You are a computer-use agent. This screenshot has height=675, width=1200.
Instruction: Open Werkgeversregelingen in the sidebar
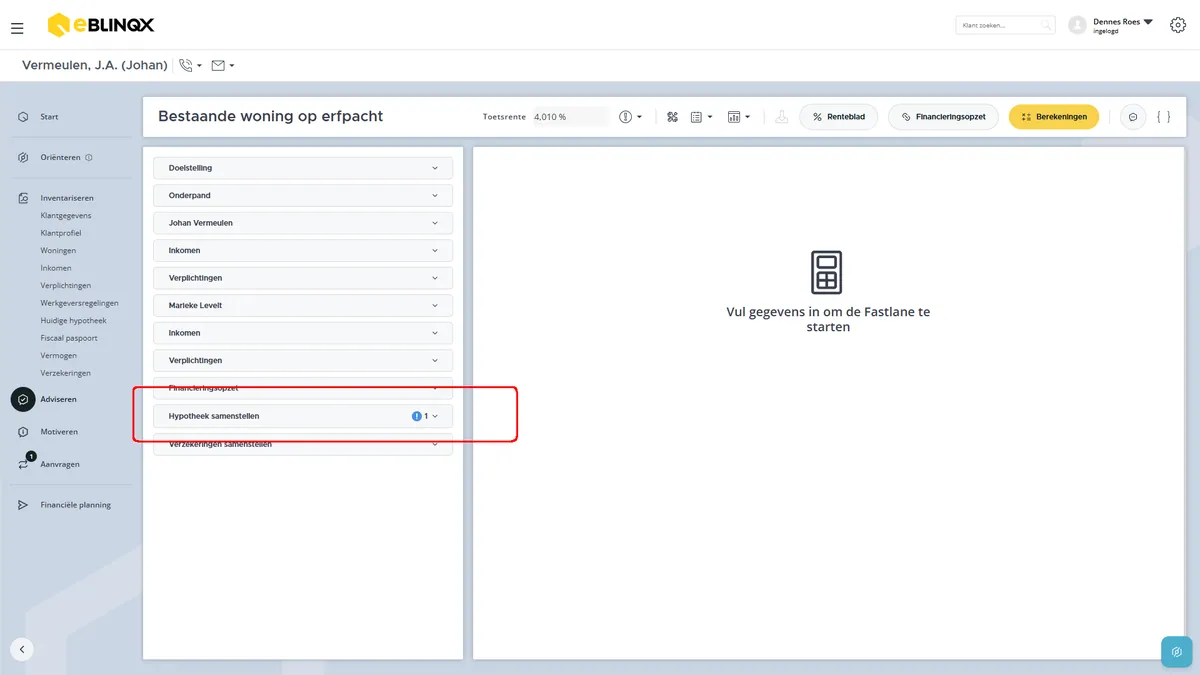point(79,303)
